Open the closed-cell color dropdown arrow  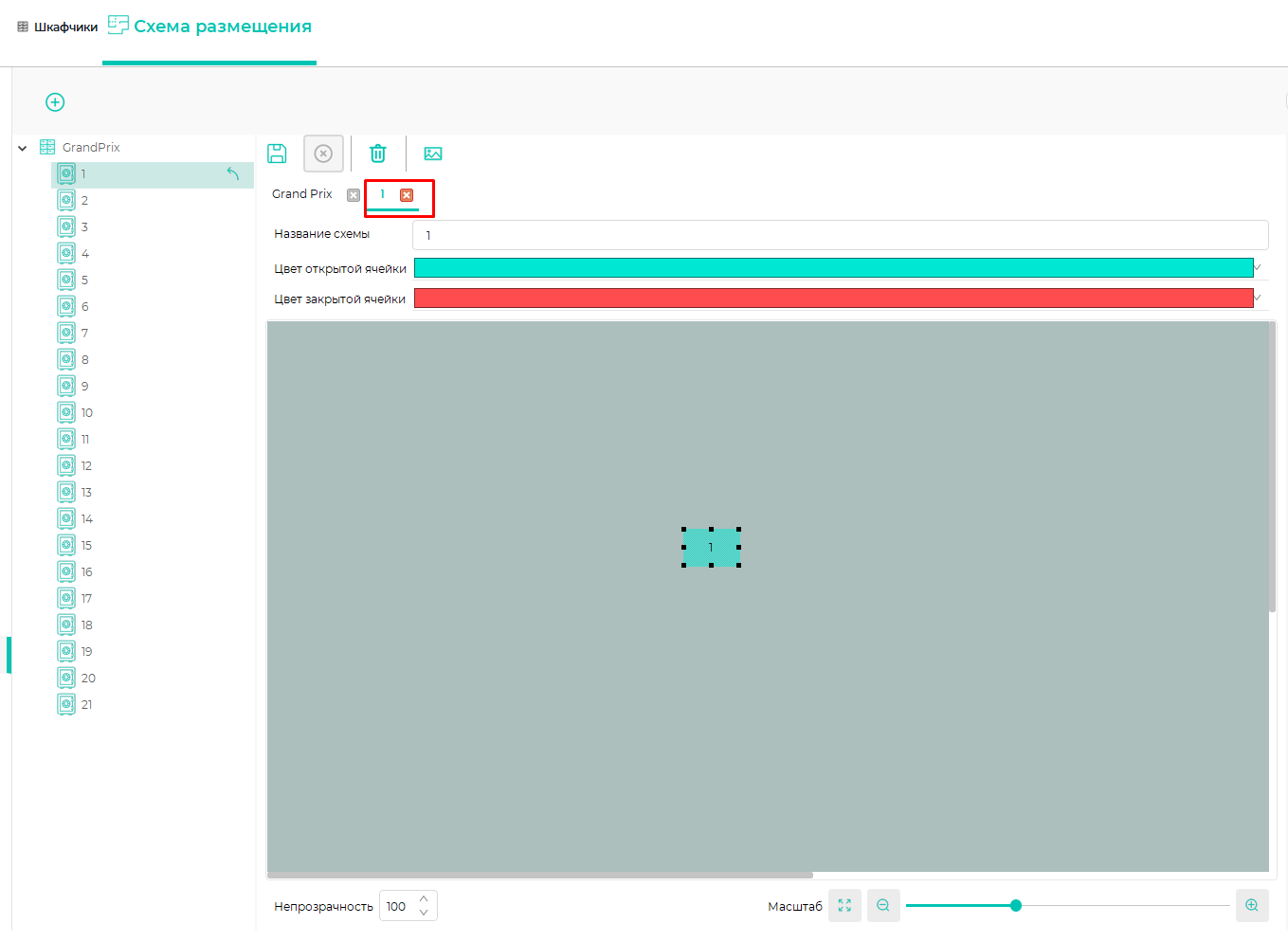coord(1259,299)
